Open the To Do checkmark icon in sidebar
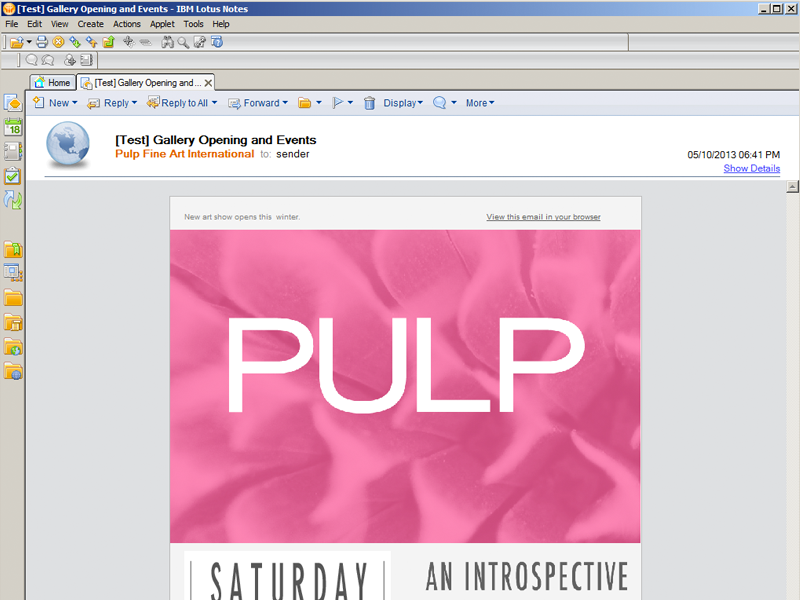The width and height of the screenshot is (800, 600). [13, 176]
